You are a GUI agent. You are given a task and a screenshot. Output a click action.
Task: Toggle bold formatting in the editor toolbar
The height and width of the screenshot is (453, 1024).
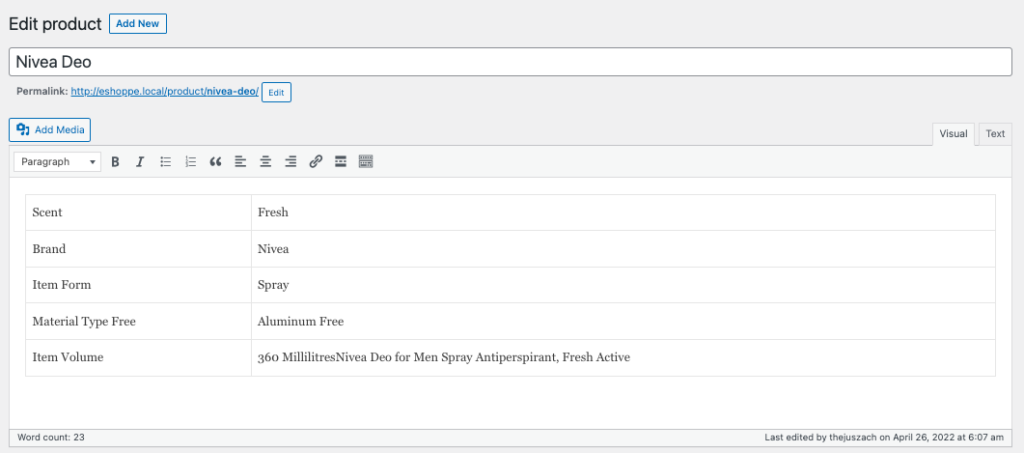115,161
